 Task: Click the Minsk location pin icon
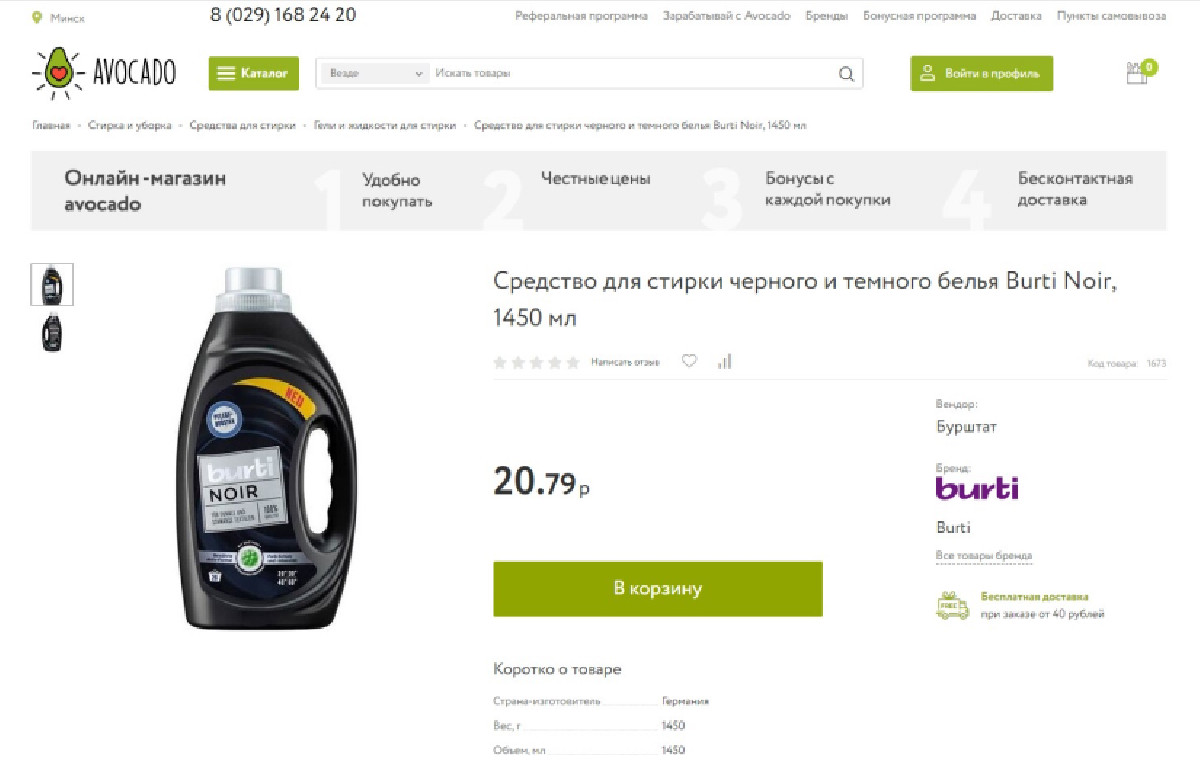pyautogui.click(x=37, y=17)
